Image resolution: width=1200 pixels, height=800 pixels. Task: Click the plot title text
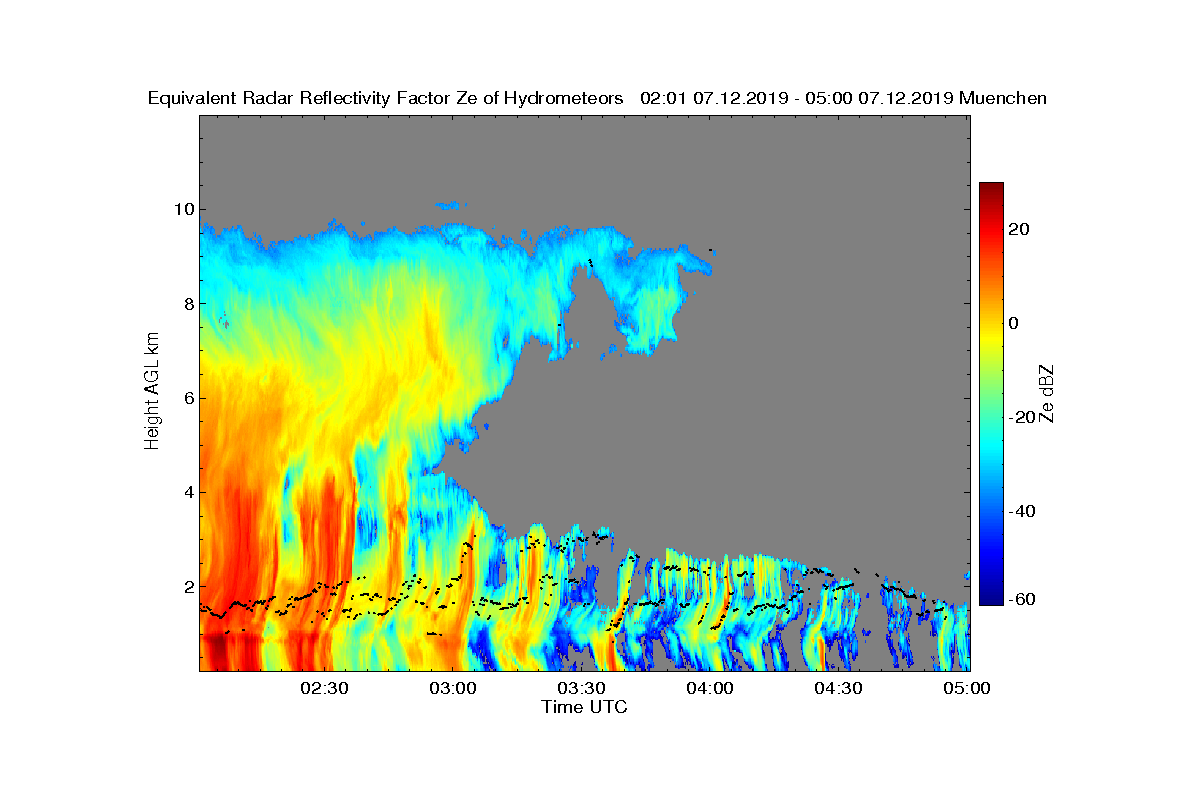[597, 98]
